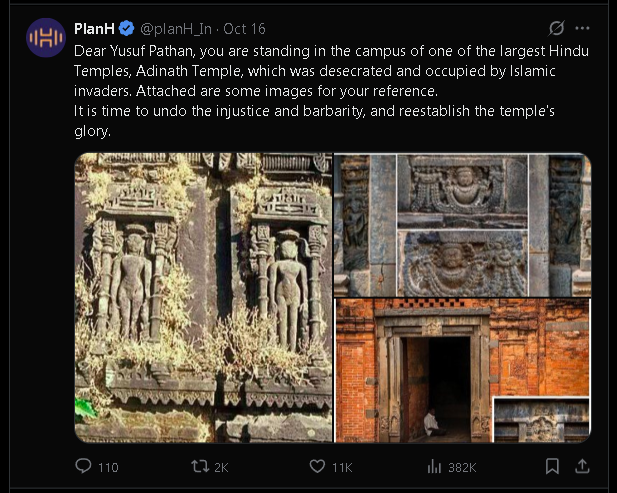Screen dimensions: 617x493
Task: Open the top-right carved stone faces image
Action: (x=462, y=224)
